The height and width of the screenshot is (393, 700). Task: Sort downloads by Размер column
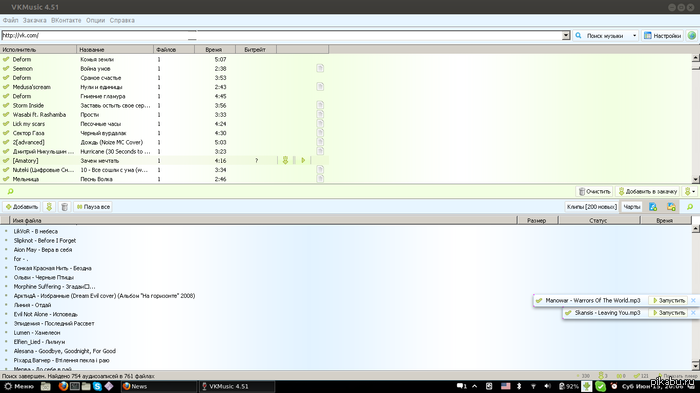537,220
